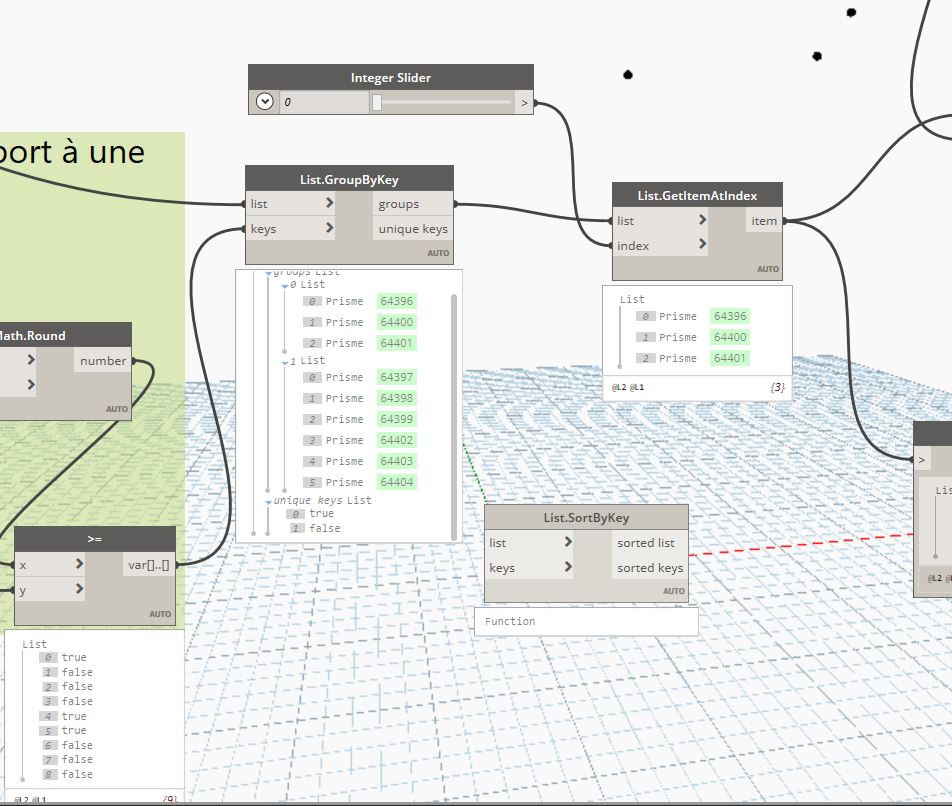Collapse the "1 List" group in GroupByKey preview
952x806 pixels.
tap(284, 361)
